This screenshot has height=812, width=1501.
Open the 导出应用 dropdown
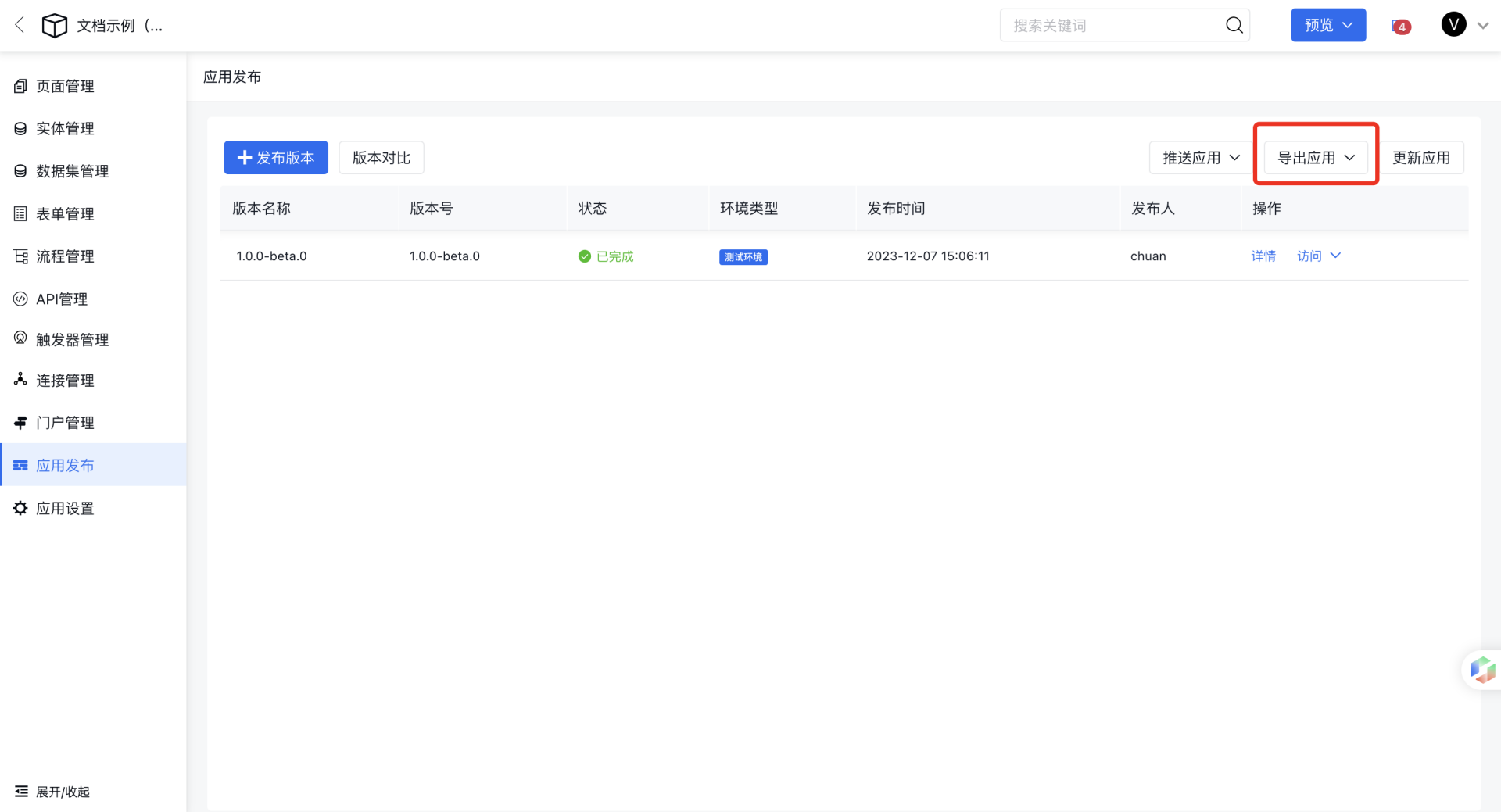(x=1315, y=158)
